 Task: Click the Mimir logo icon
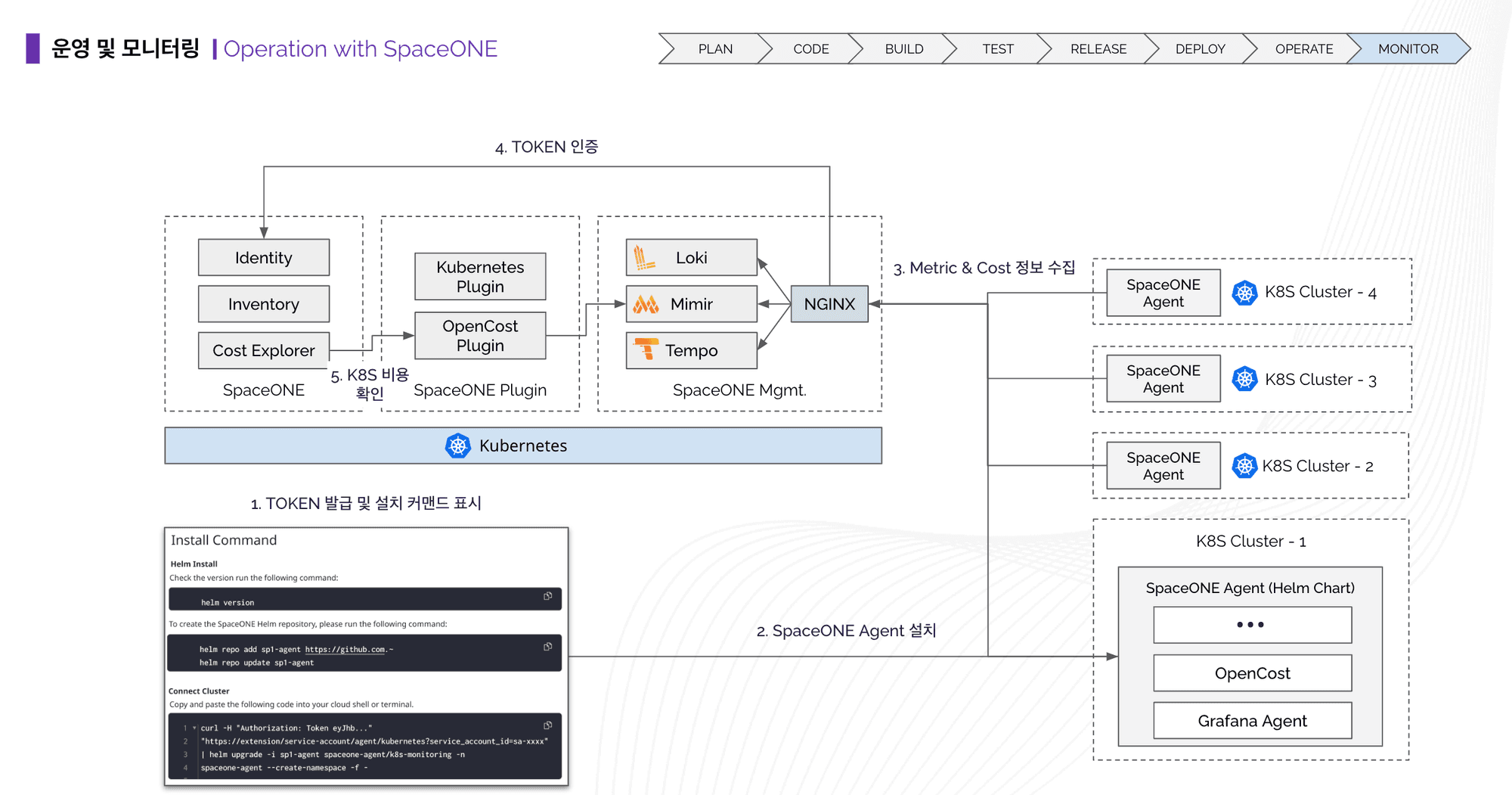click(x=646, y=304)
